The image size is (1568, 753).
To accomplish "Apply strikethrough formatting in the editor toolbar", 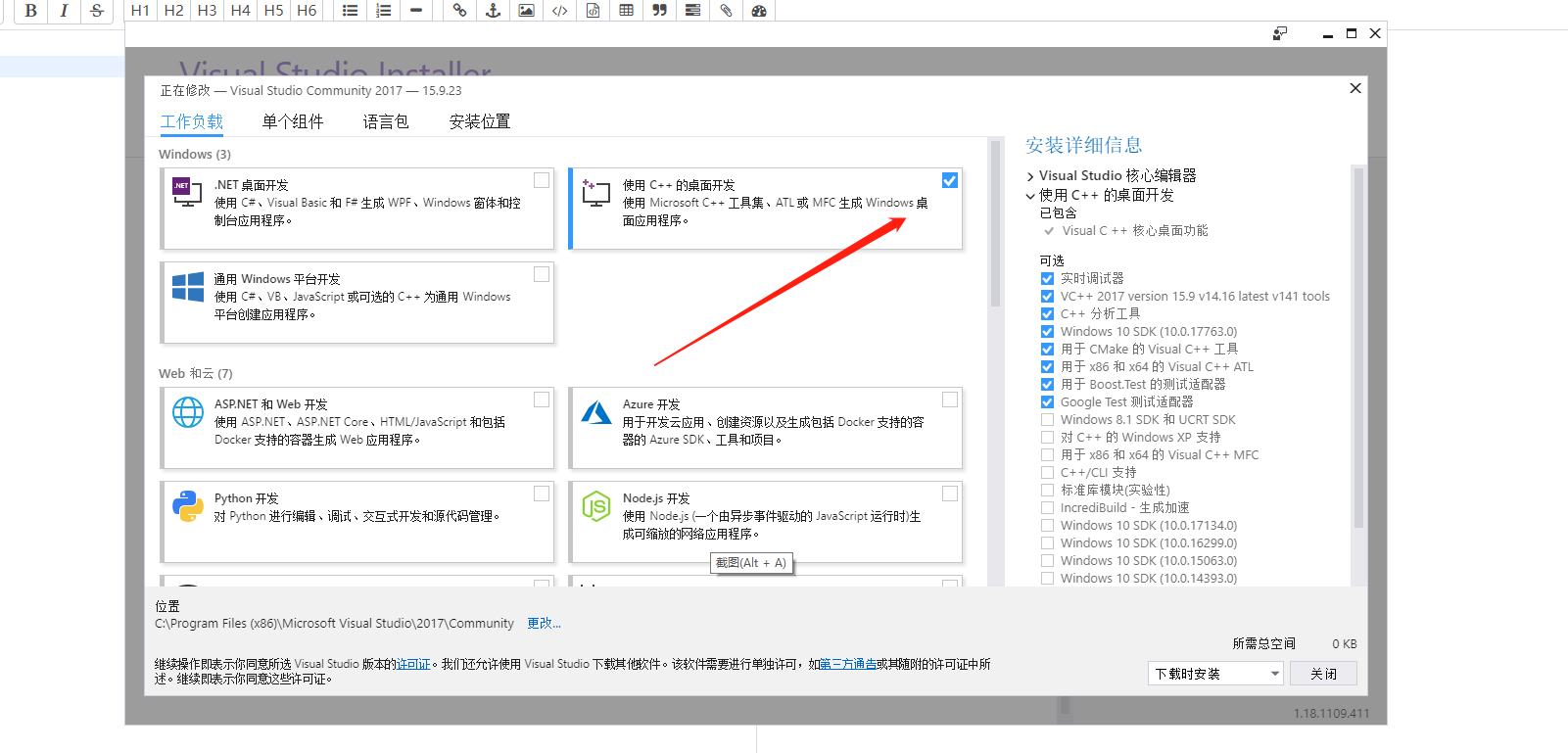I will [97, 11].
